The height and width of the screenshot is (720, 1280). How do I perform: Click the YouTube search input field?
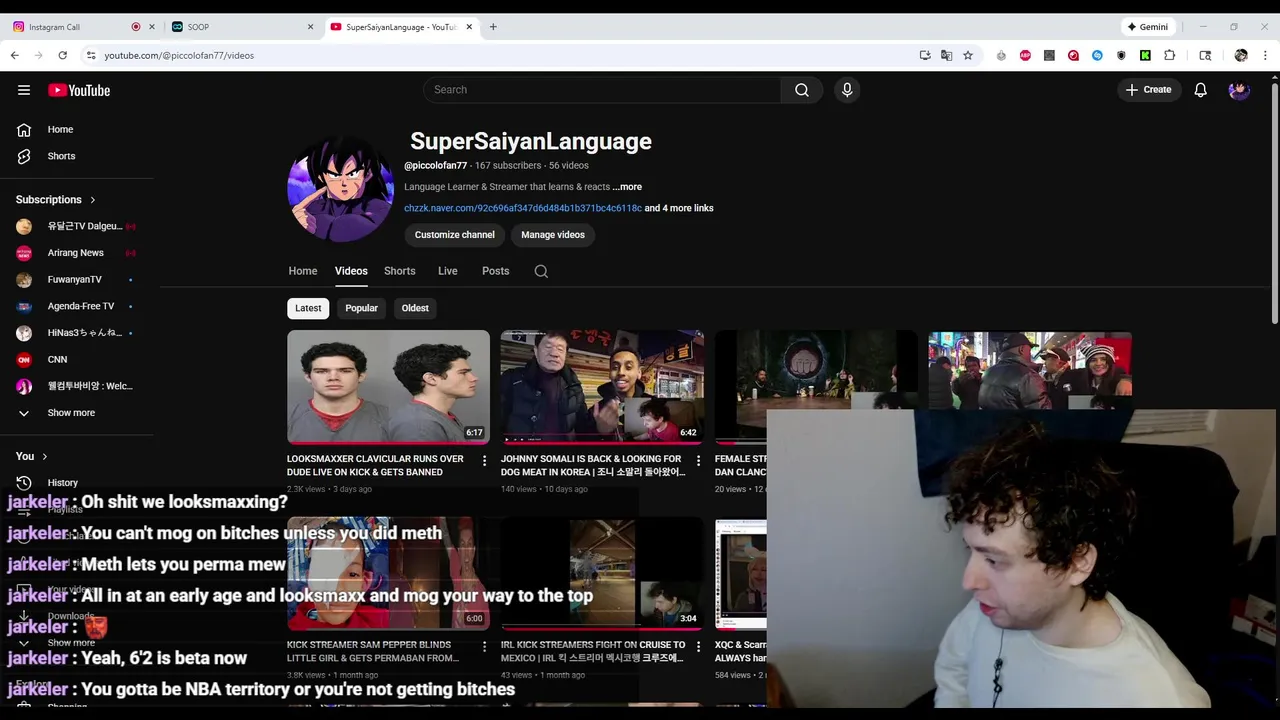coord(602,90)
